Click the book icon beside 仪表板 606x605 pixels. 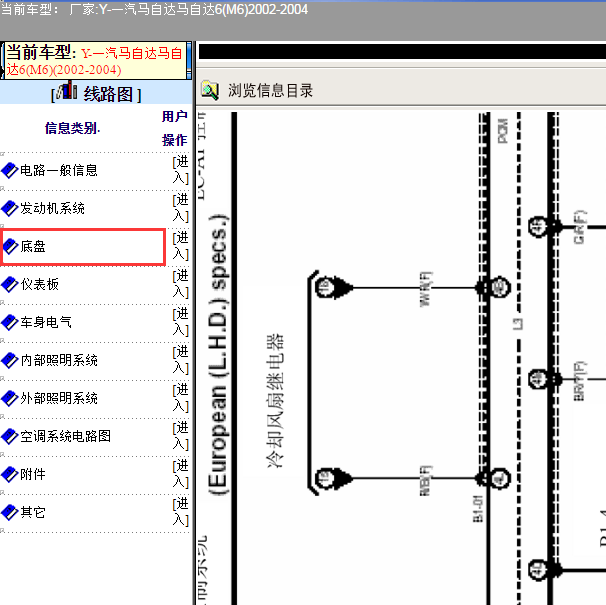(x=10, y=284)
